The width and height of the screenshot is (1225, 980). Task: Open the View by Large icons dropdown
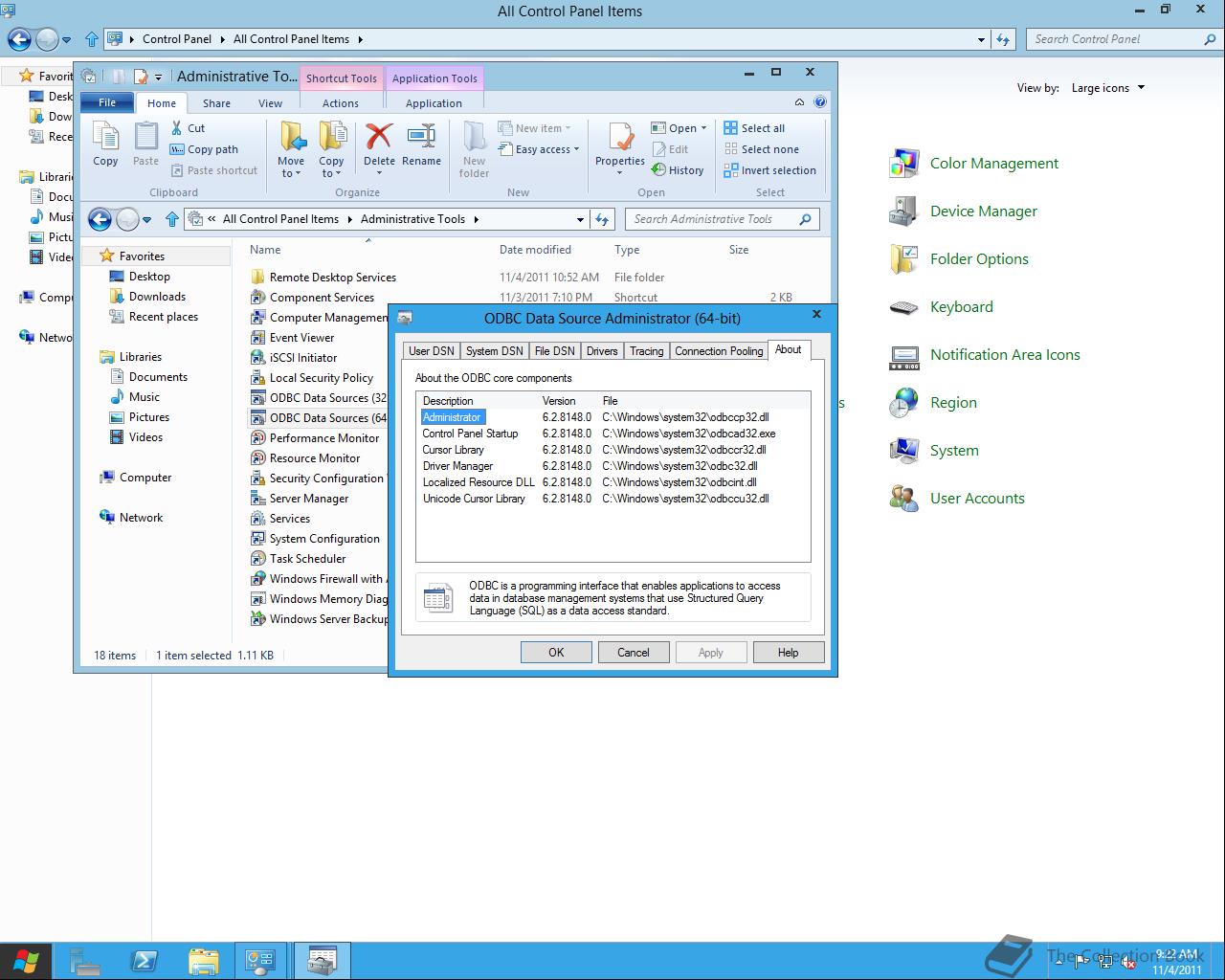point(1108,88)
